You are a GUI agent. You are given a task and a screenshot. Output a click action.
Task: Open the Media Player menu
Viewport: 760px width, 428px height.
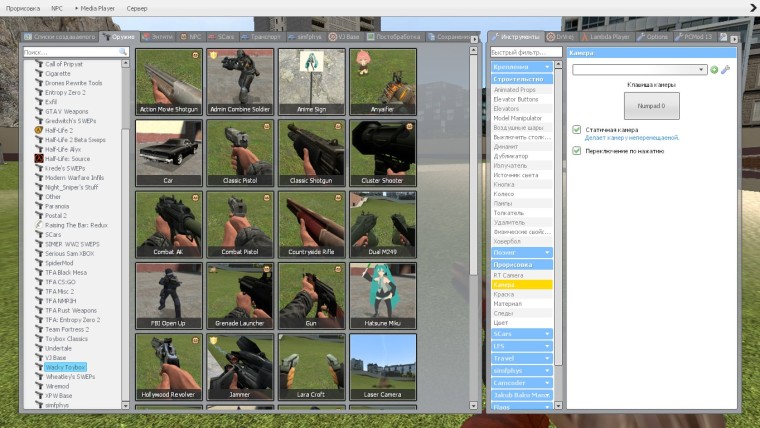coord(95,8)
